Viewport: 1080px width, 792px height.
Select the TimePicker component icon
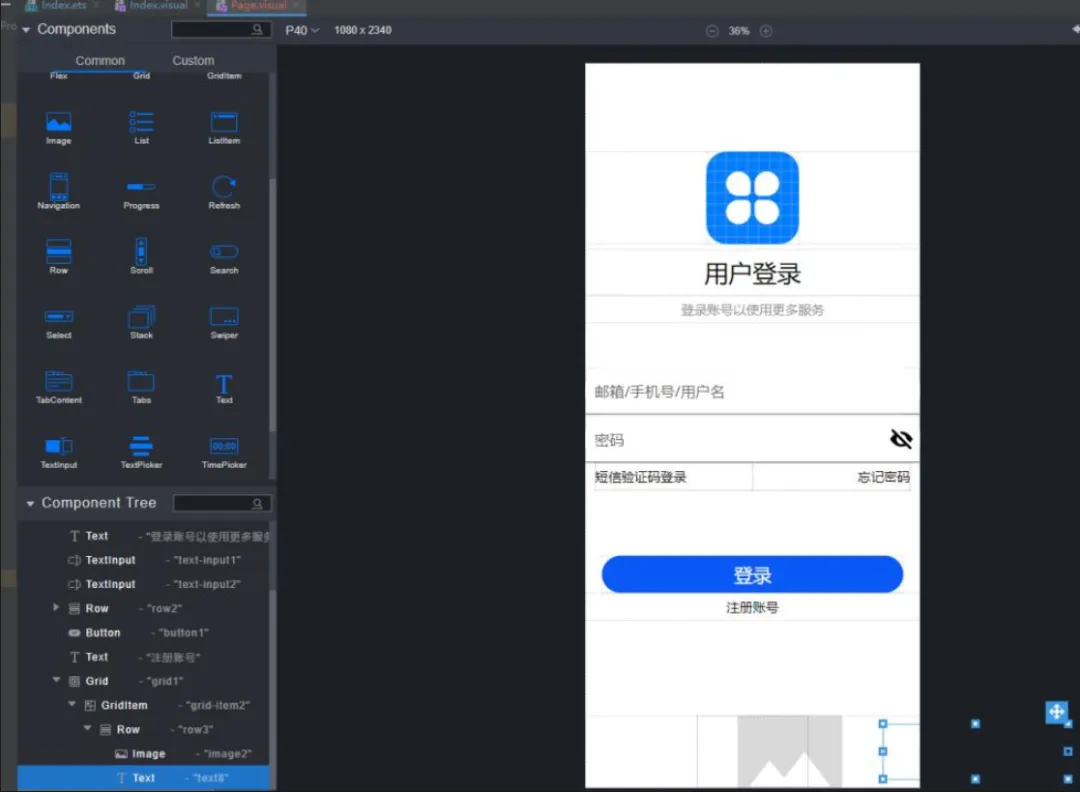[224, 446]
